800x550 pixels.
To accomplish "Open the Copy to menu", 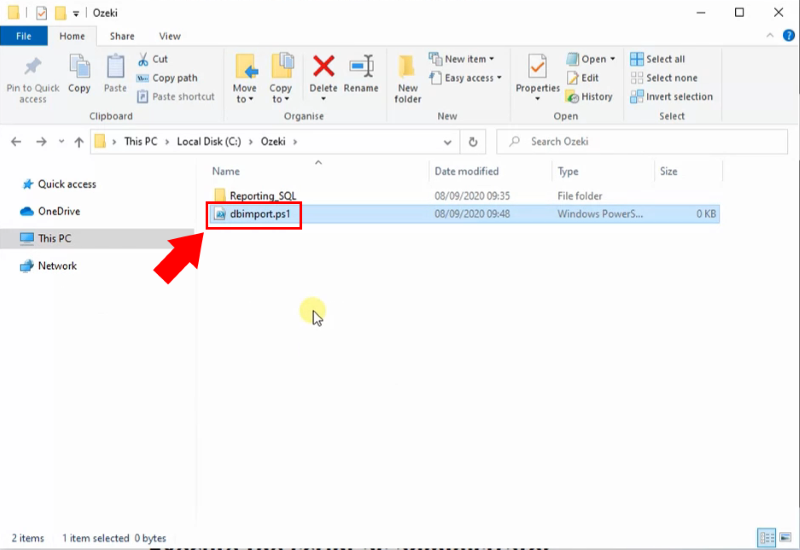I will tap(281, 79).
